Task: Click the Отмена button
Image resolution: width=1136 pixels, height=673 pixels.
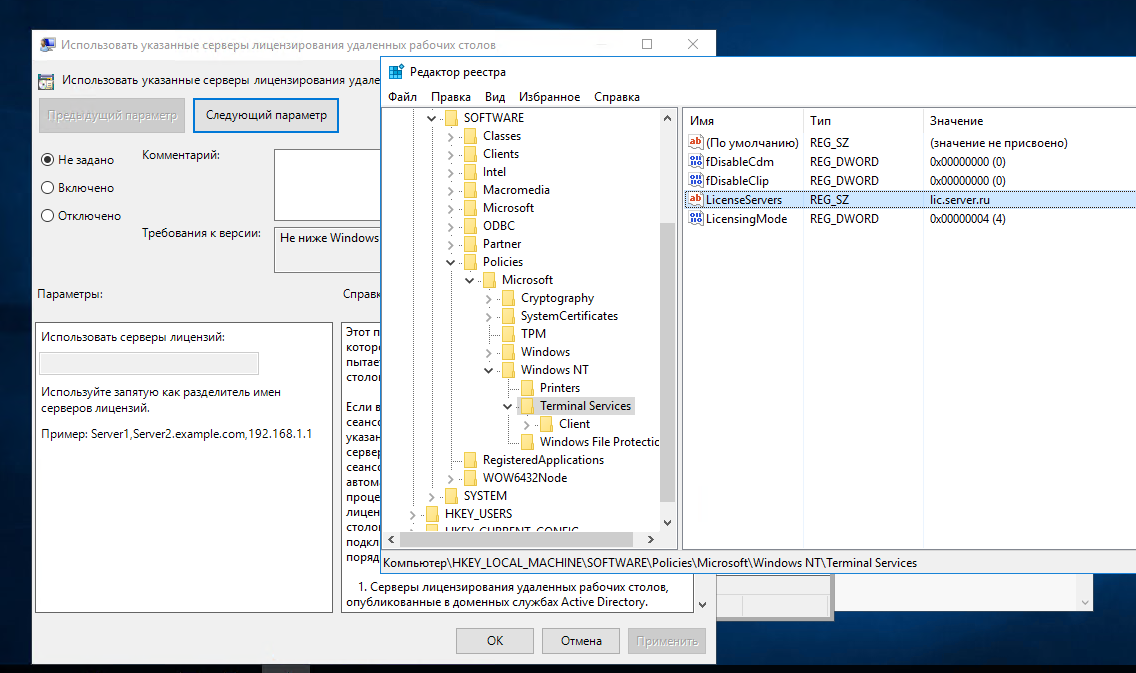Action: pos(581,641)
